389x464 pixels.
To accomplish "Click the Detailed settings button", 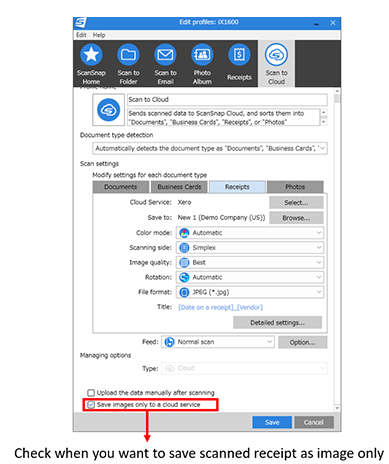I will coord(277,323).
